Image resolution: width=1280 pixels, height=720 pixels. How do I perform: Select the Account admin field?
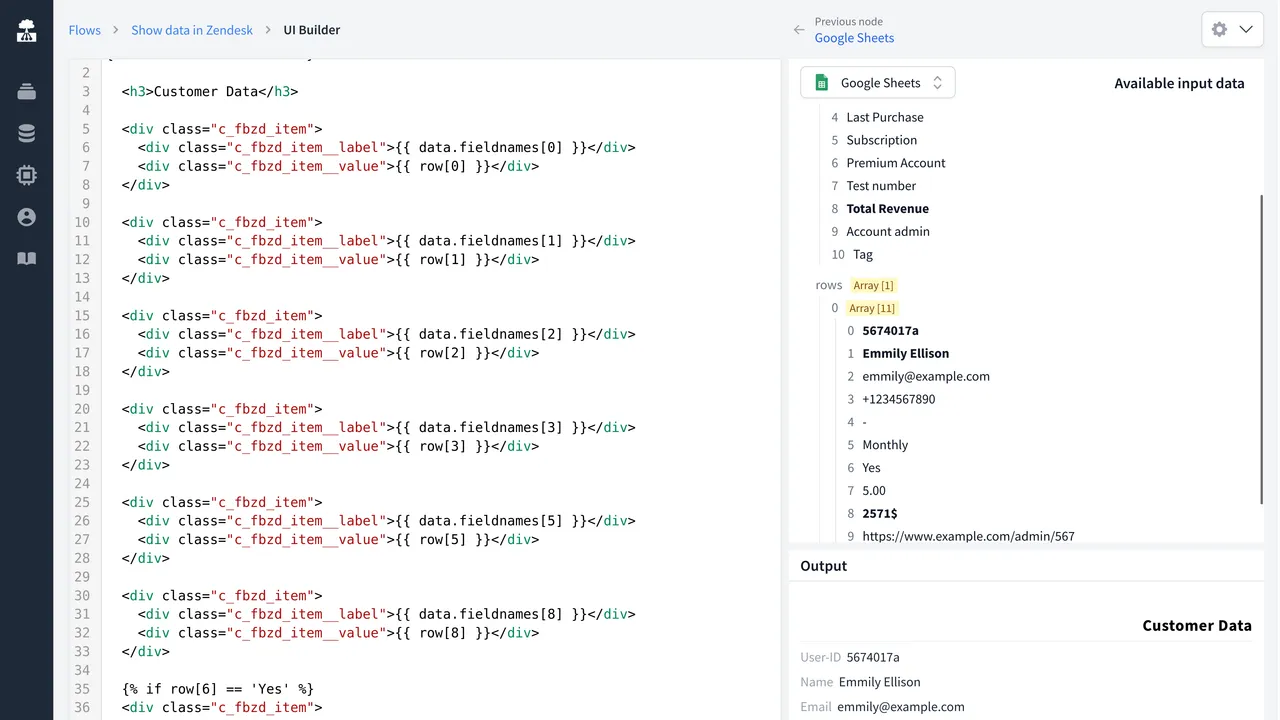888,232
